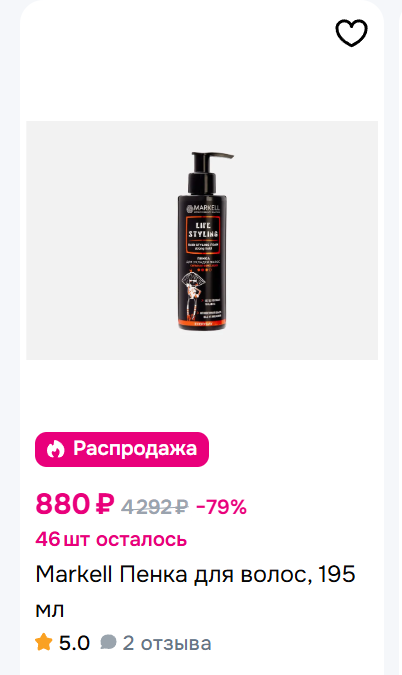
Task: Click the cartoon figure on the bottle label
Action: 192,298
